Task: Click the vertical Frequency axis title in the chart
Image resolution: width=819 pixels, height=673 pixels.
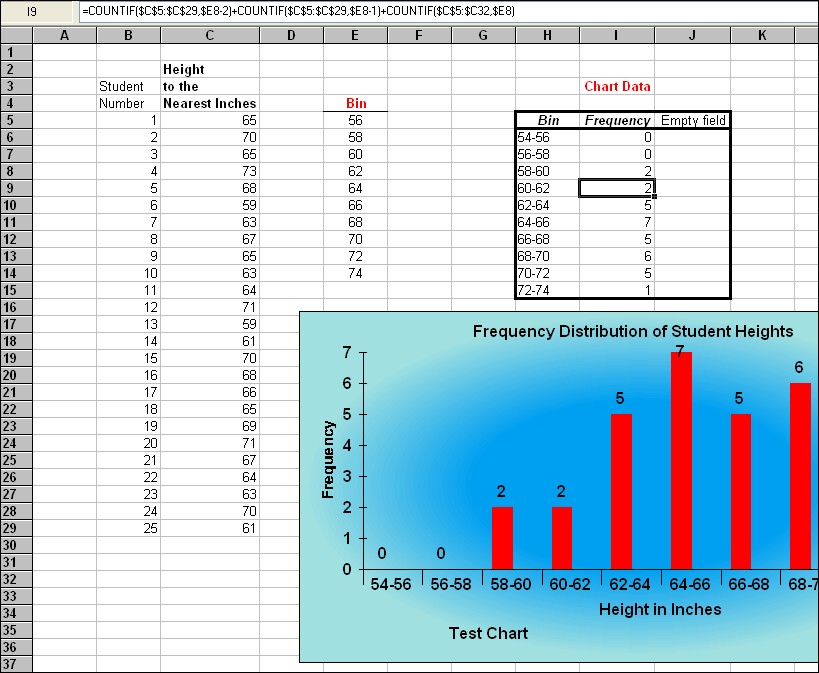Action: pos(329,459)
